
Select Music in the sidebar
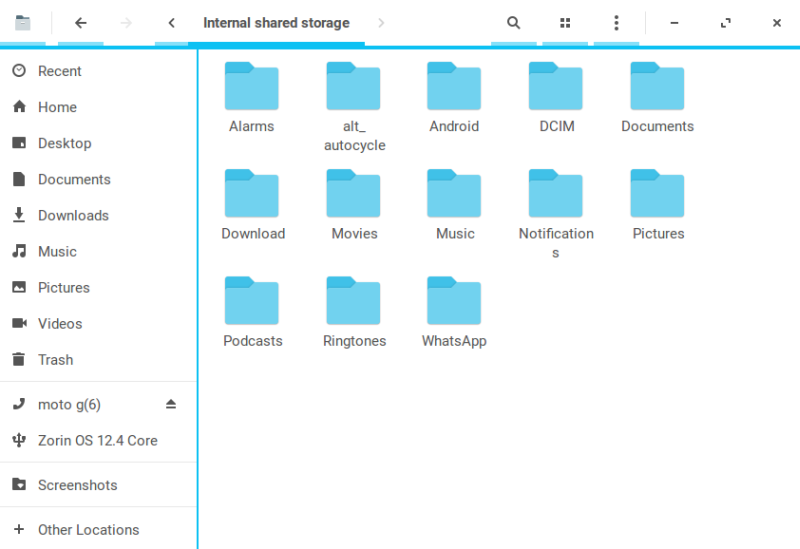tap(57, 251)
